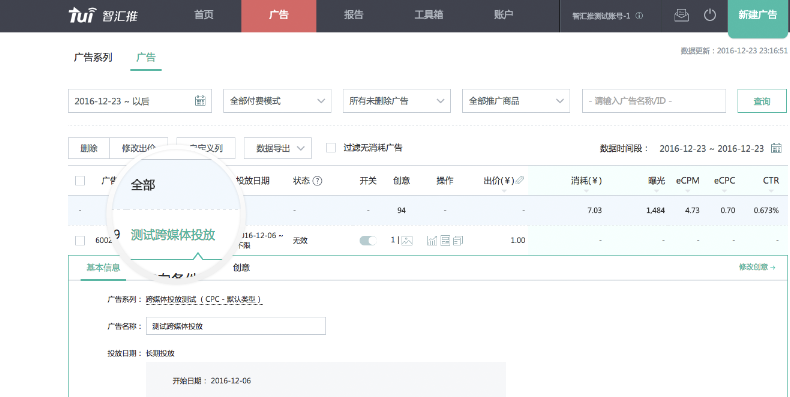
Task: Click the eCPC column header
Action: point(724,180)
